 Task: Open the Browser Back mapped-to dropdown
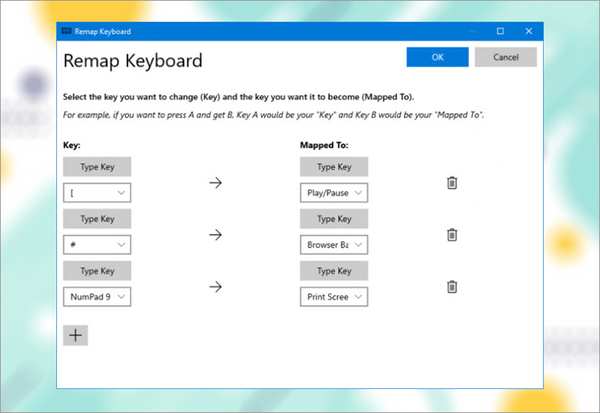(x=334, y=245)
